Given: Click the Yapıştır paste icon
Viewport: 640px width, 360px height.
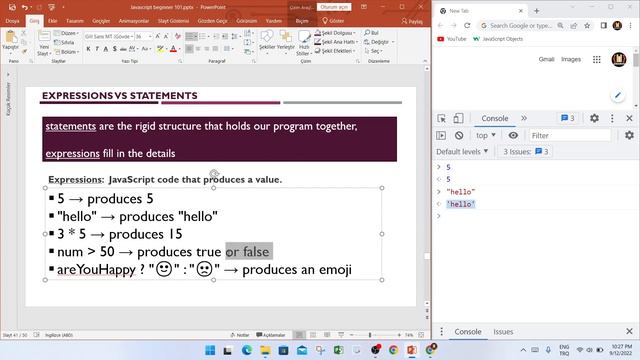Looking at the screenshot, I should (10, 37).
